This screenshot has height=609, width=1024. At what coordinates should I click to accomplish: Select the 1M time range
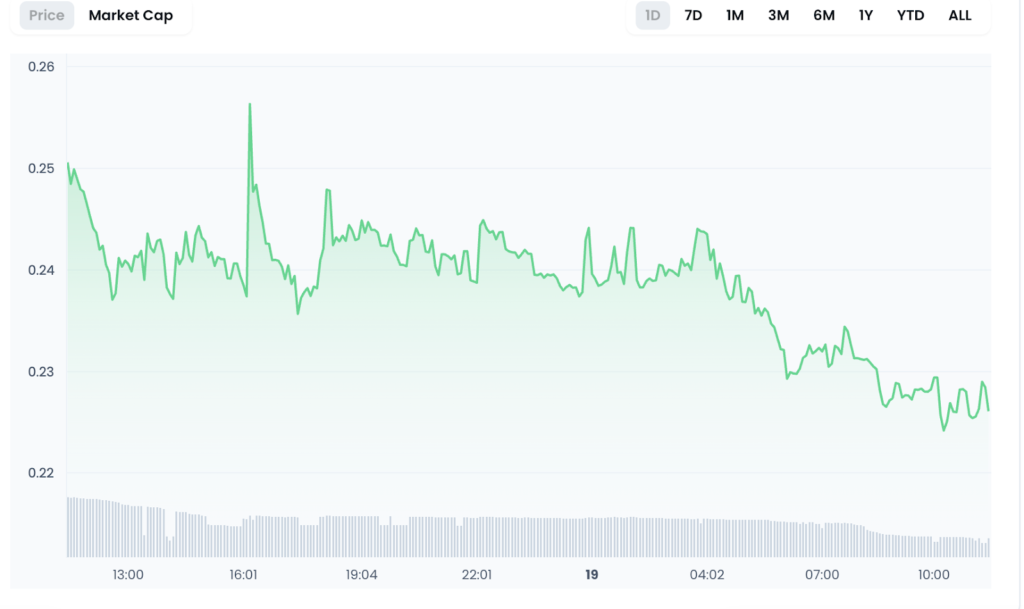point(735,16)
